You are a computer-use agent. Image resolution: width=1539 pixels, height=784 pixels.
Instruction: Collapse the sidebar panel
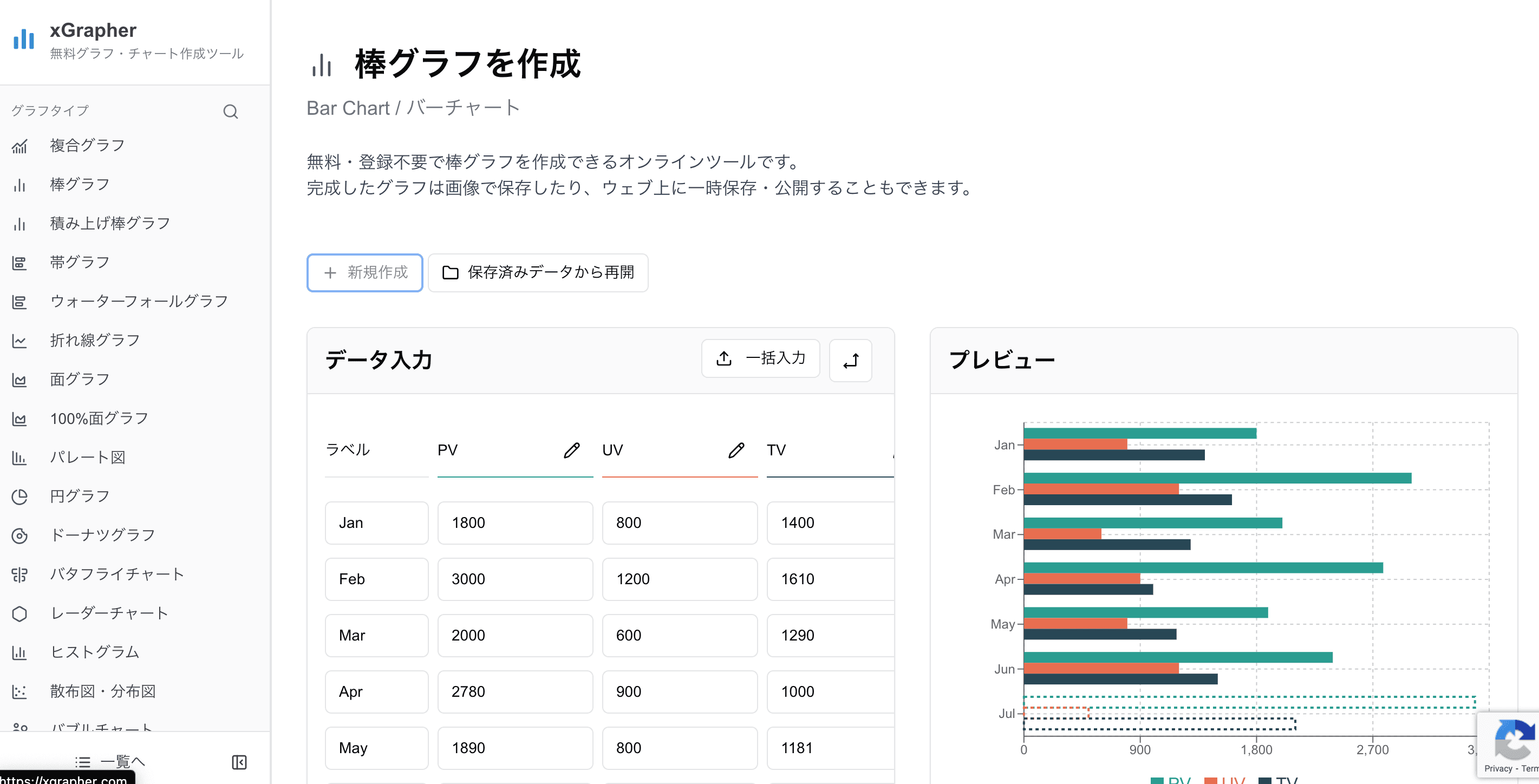tap(239, 762)
